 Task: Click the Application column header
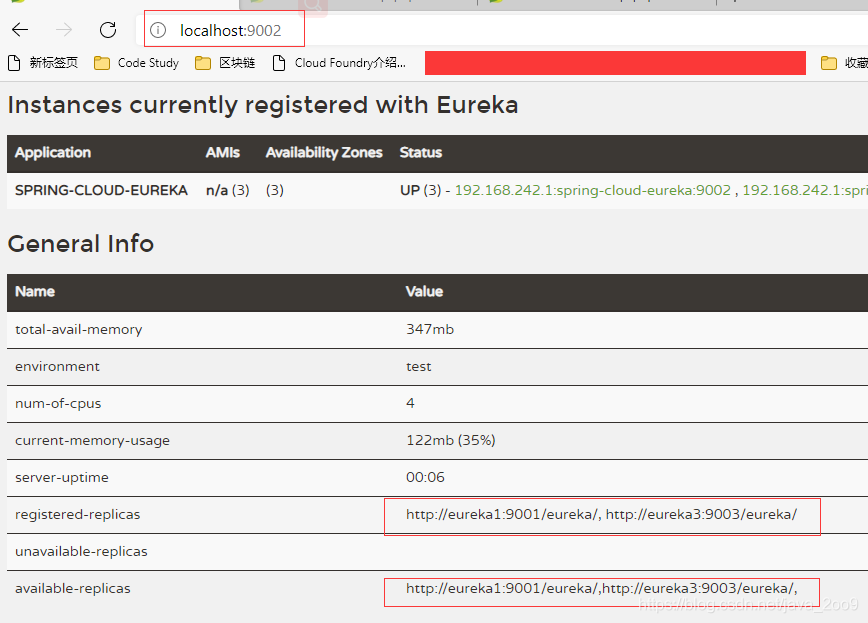[x=53, y=152]
